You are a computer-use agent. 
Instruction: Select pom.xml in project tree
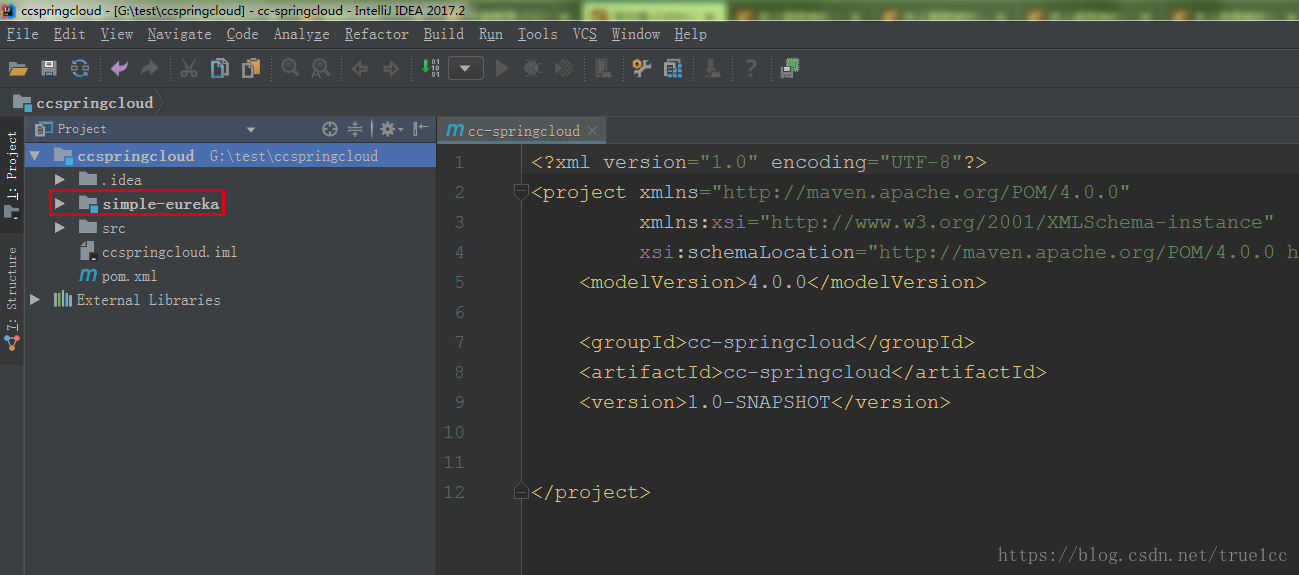[x=129, y=276]
